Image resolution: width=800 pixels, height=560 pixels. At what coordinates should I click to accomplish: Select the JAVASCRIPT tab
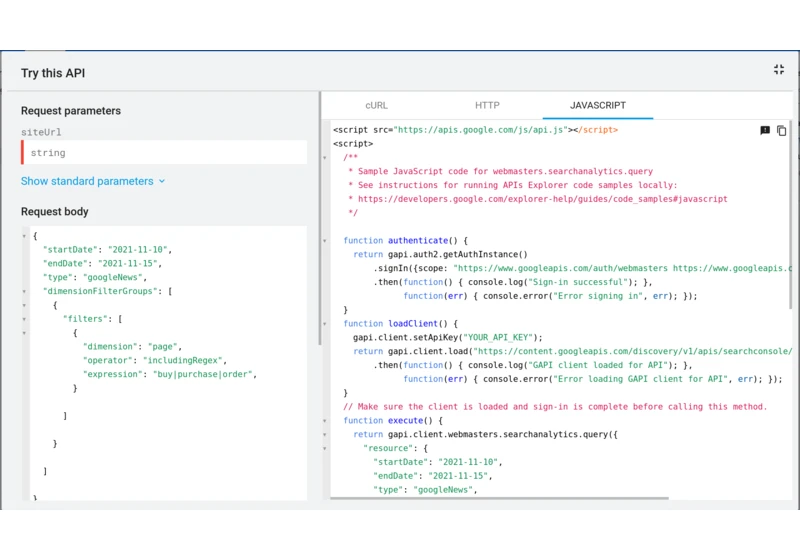[x=597, y=106]
